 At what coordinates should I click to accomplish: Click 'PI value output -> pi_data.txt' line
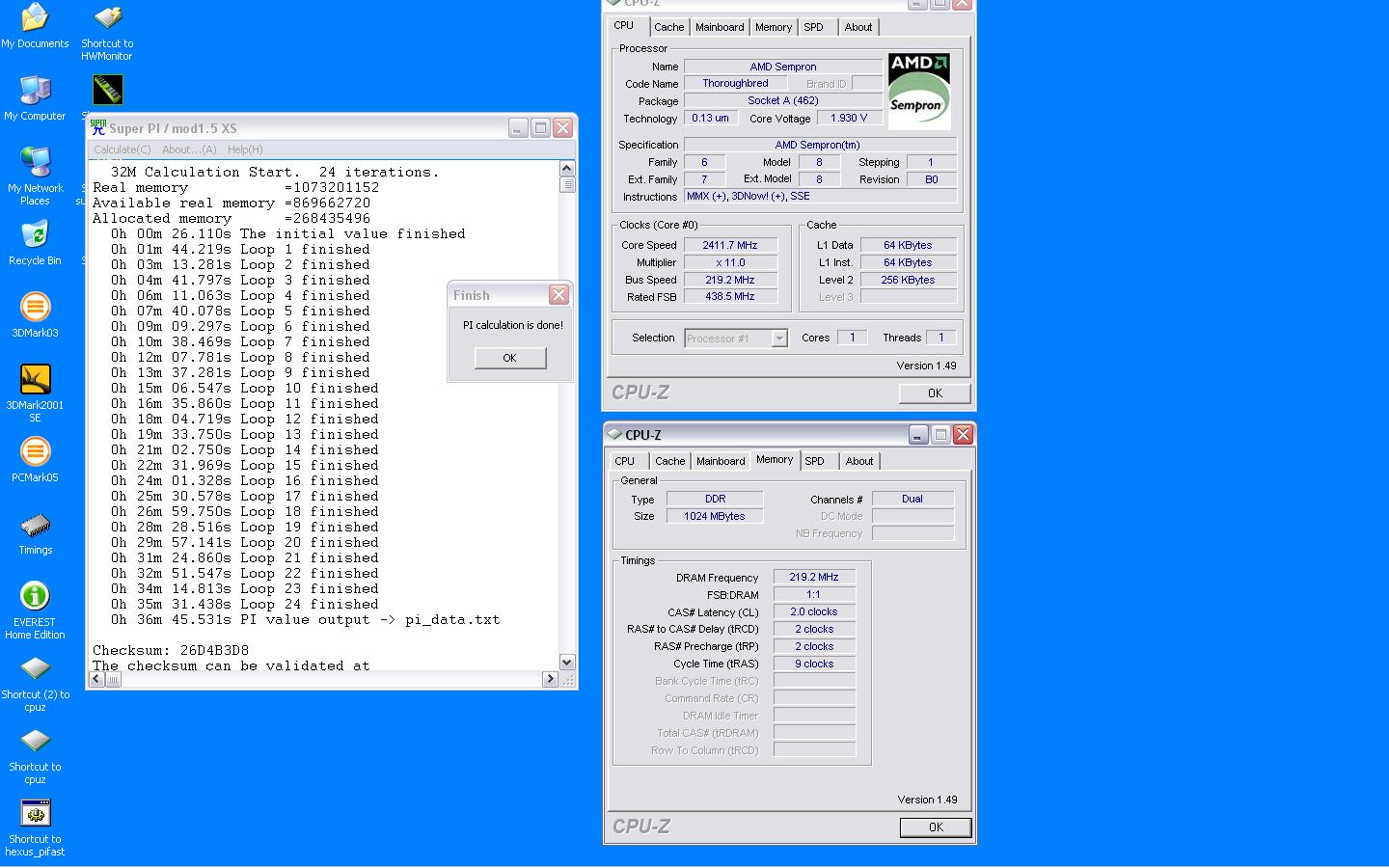tap(305, 619)
